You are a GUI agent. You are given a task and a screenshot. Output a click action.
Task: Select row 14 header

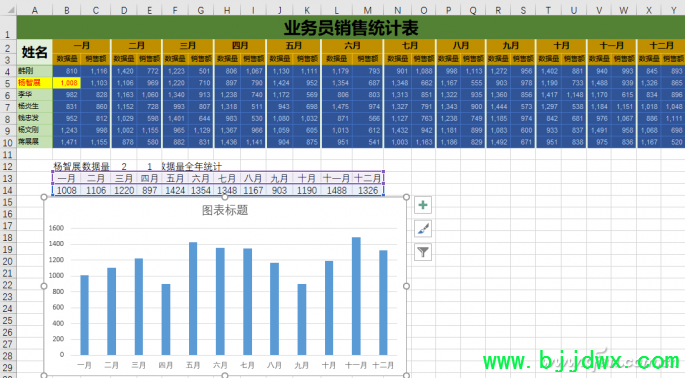[x=8, y=190]
